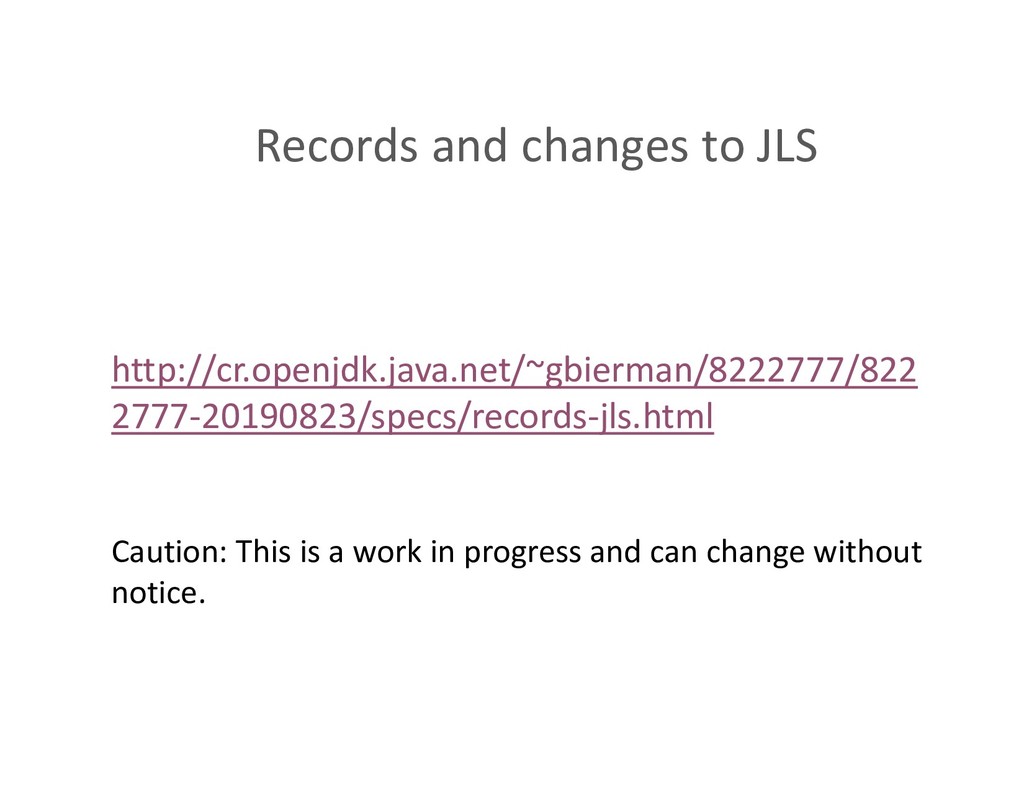Click the word 'Caution:' in the body text

point(168,551)
